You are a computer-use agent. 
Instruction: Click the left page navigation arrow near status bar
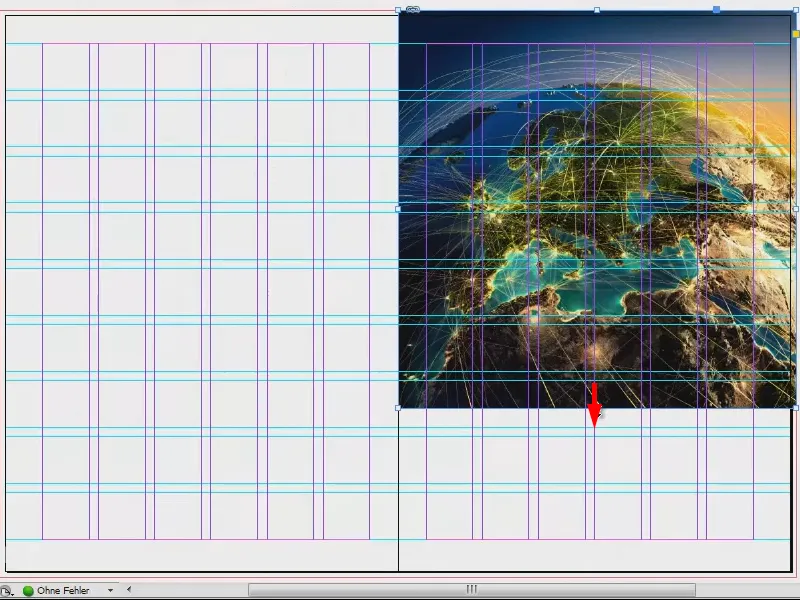(130, 589)
